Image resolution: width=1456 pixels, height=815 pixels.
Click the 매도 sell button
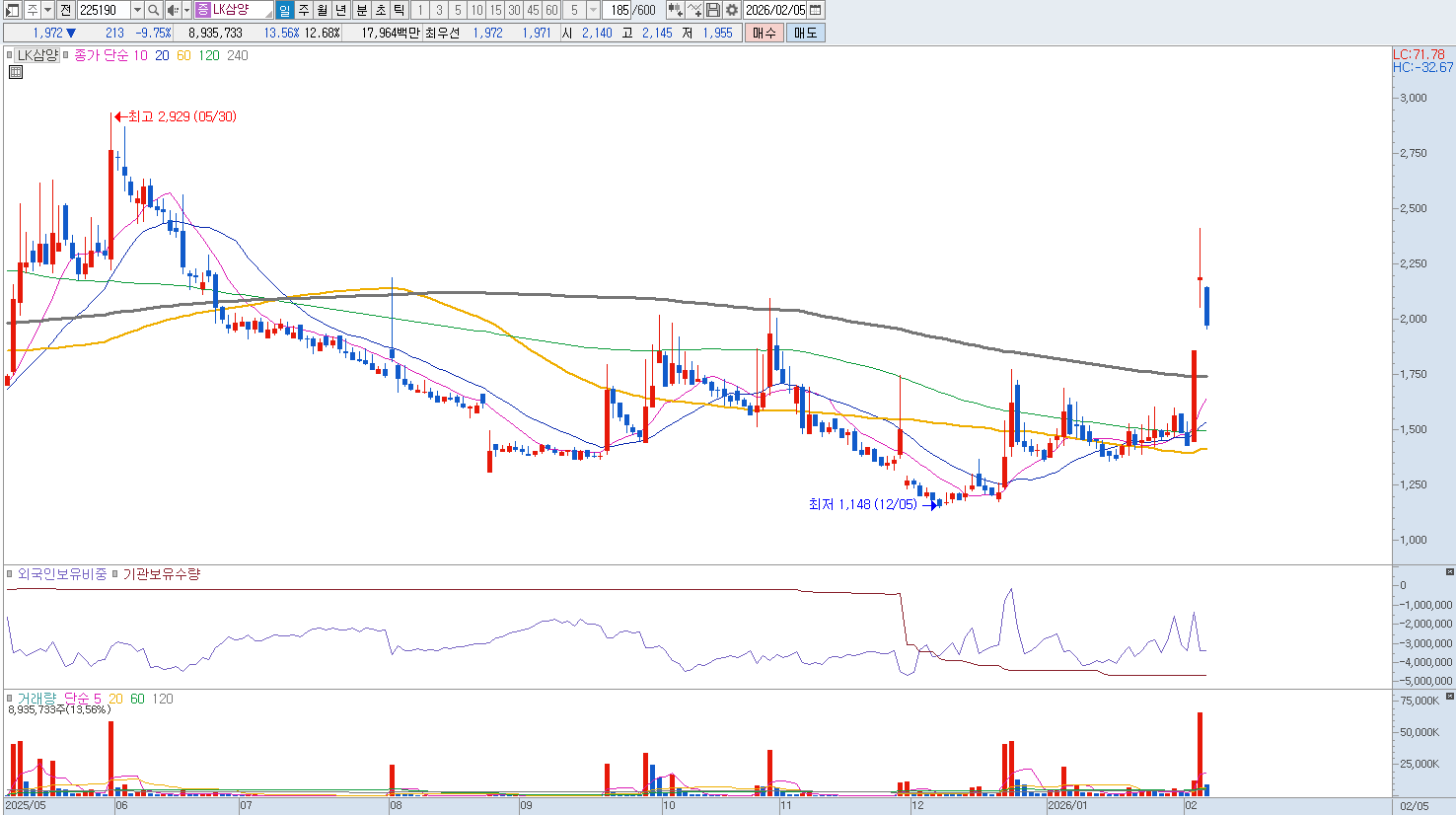tap(806, 33)
